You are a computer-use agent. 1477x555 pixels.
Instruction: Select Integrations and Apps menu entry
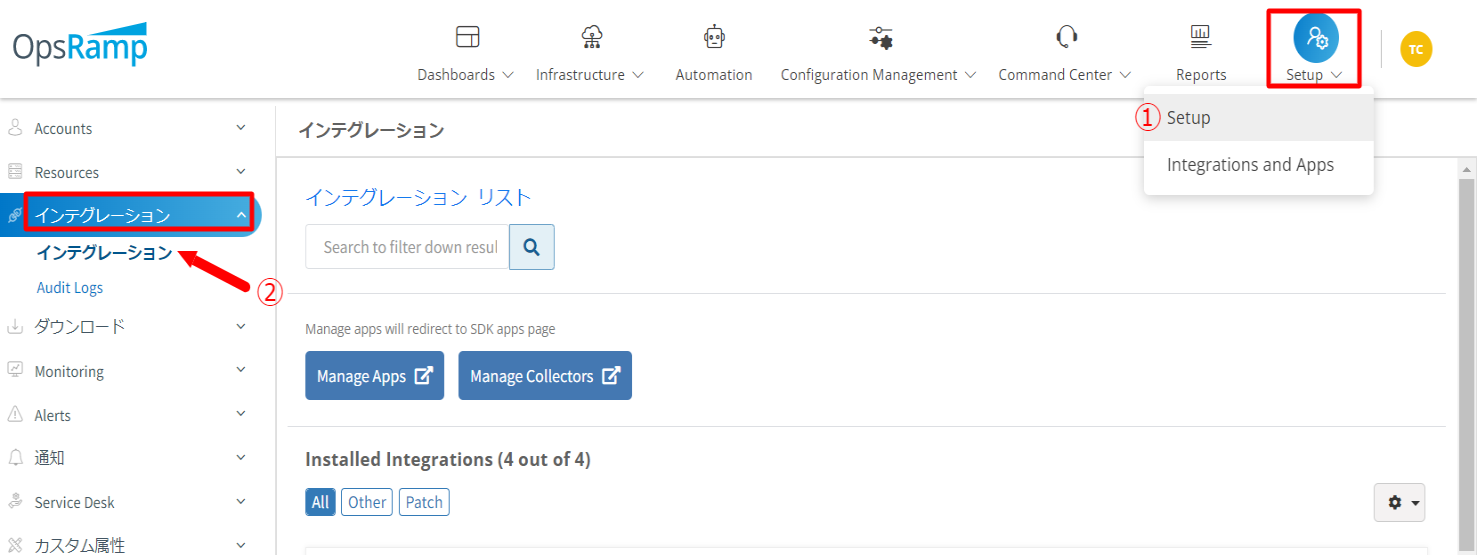coord(1259,165)
